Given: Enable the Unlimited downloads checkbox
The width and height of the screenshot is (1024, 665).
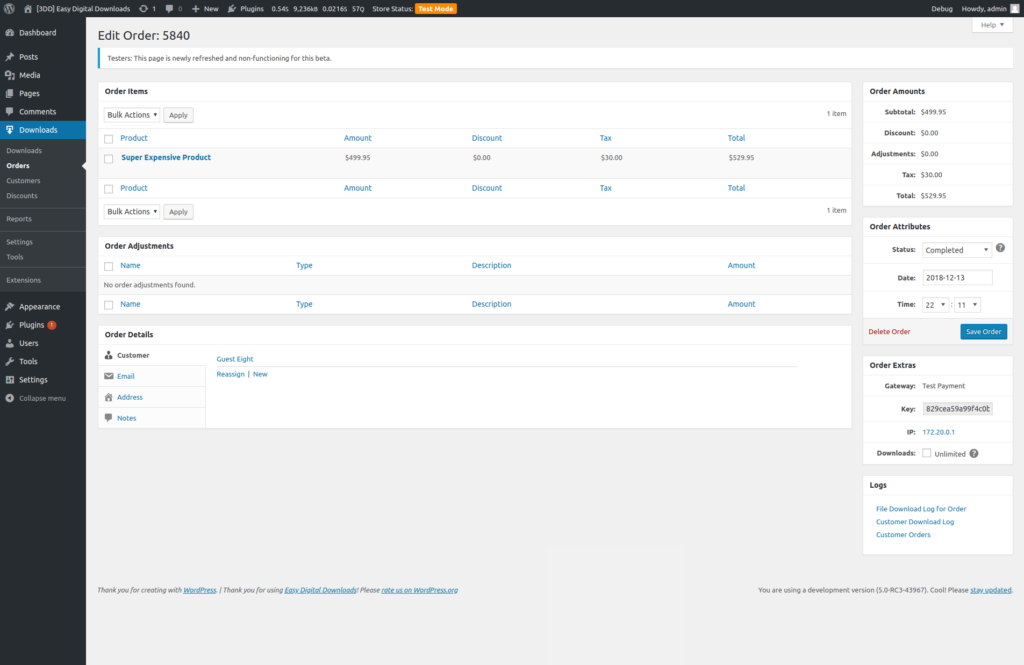Looking at the screenshot, I should (x=926, y=453).
